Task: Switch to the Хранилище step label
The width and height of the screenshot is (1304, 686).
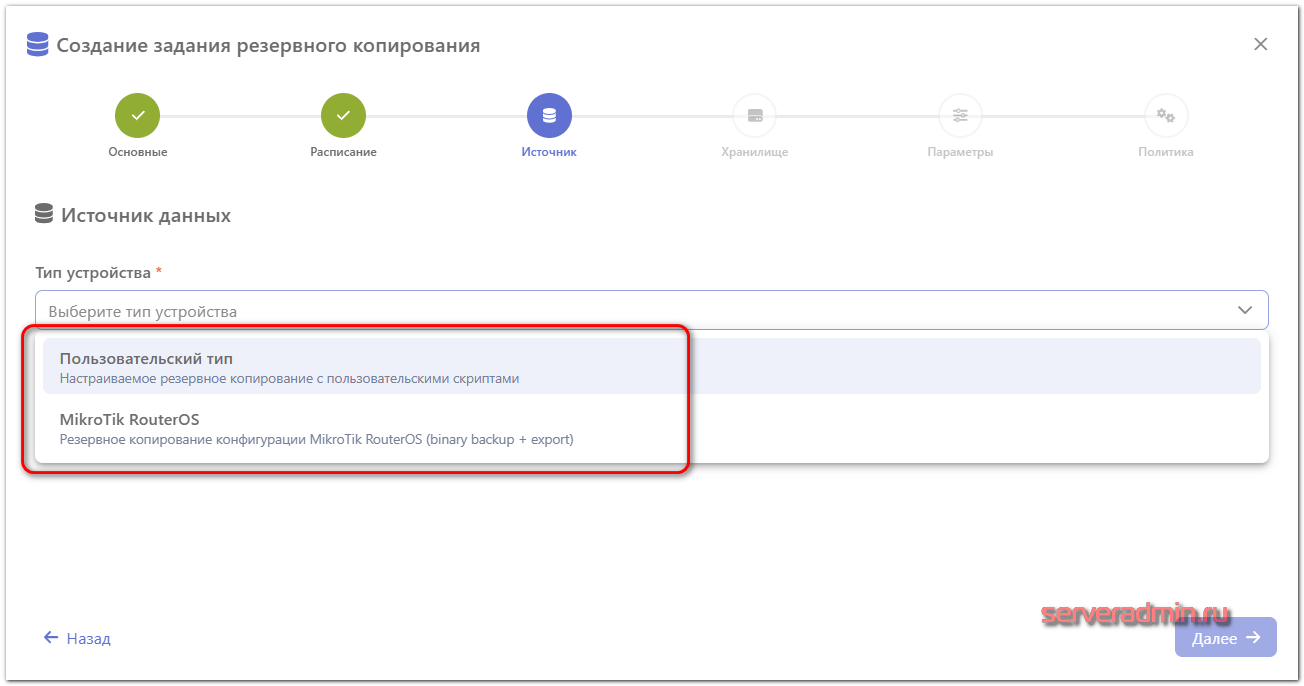Action: coord(755,153)
